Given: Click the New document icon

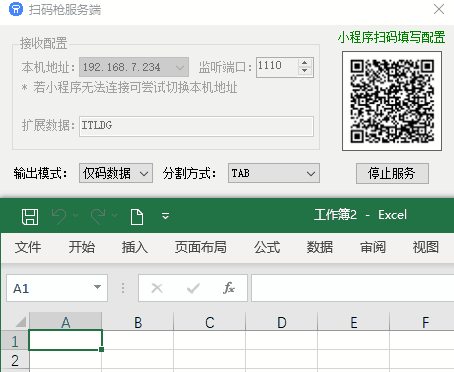Looking at the screenshot, I should tap(137, 217).
